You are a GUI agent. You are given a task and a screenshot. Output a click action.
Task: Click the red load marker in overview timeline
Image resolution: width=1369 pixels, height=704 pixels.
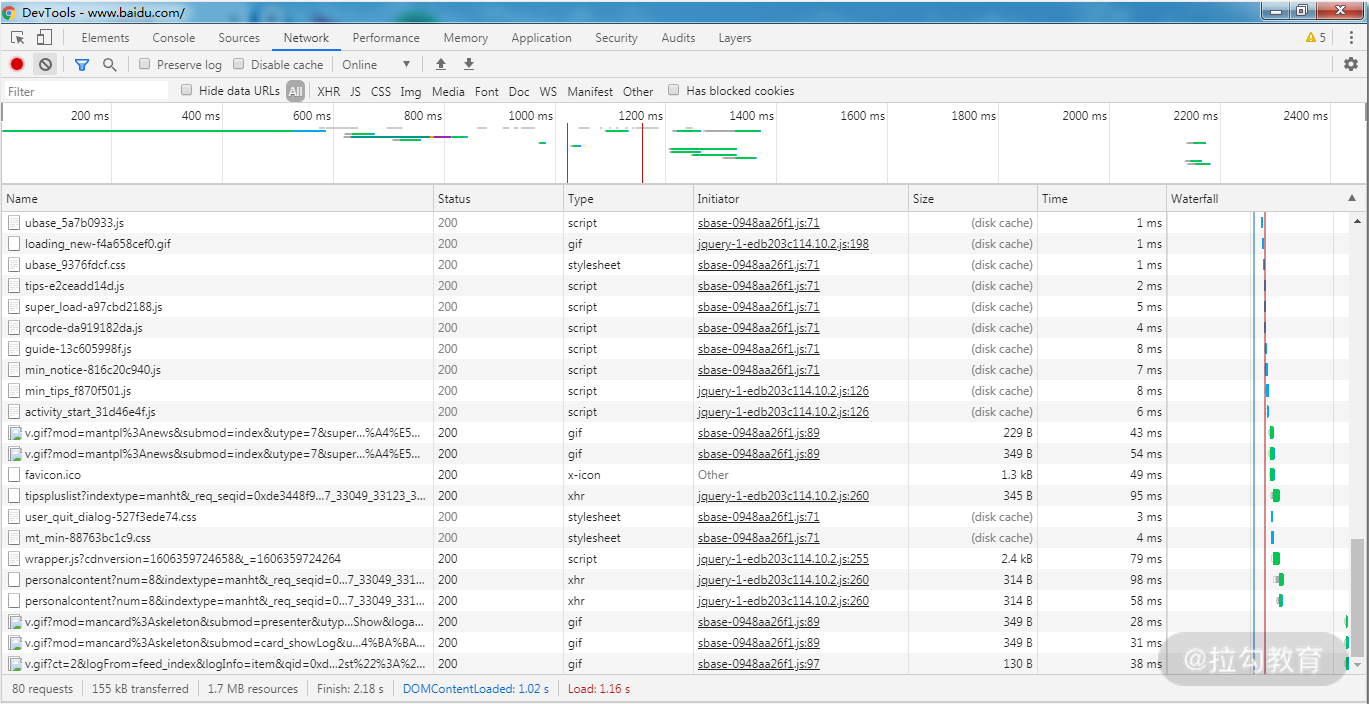pos(642,153)
